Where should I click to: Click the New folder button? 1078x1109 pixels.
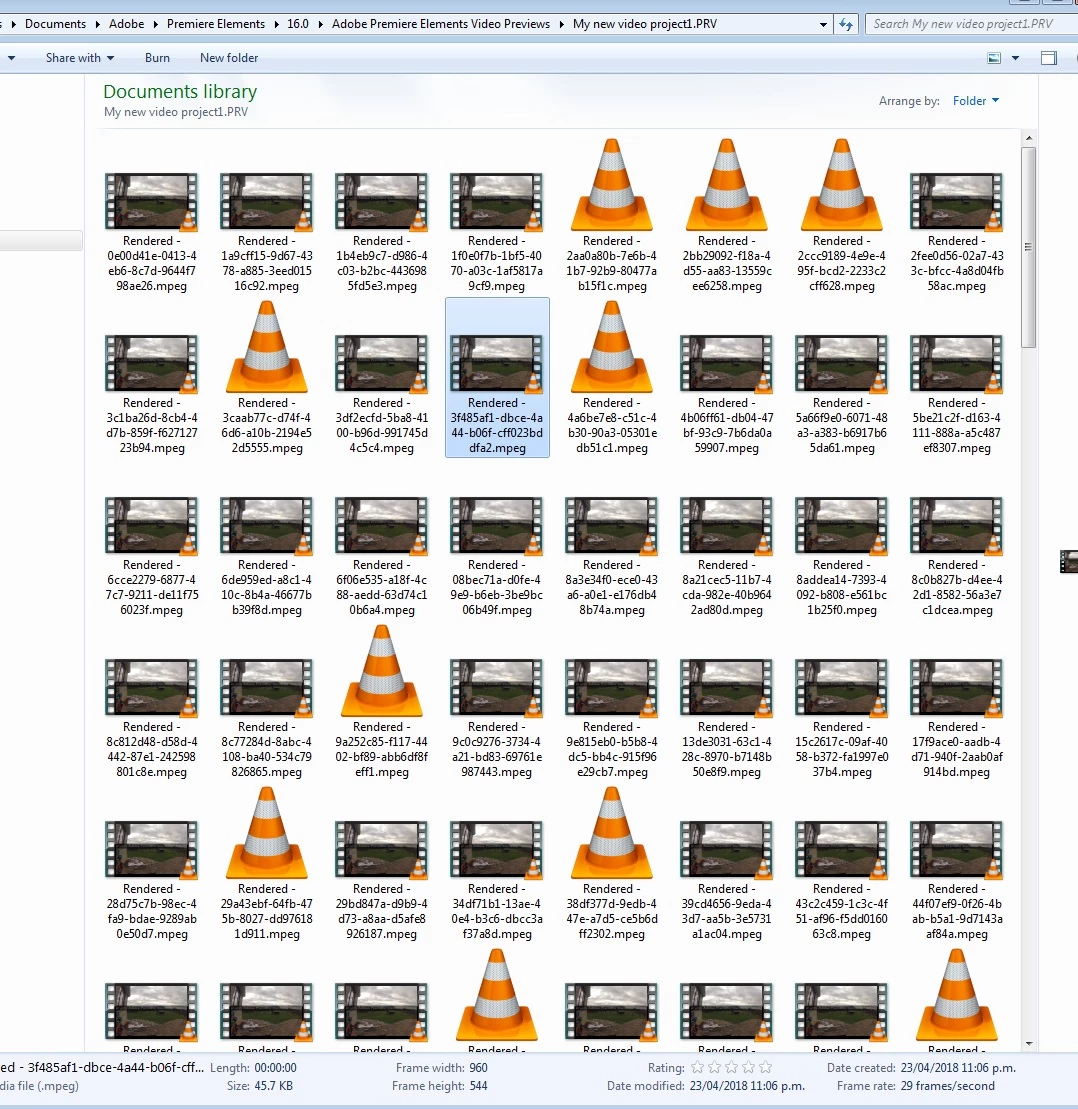point(228,58)
